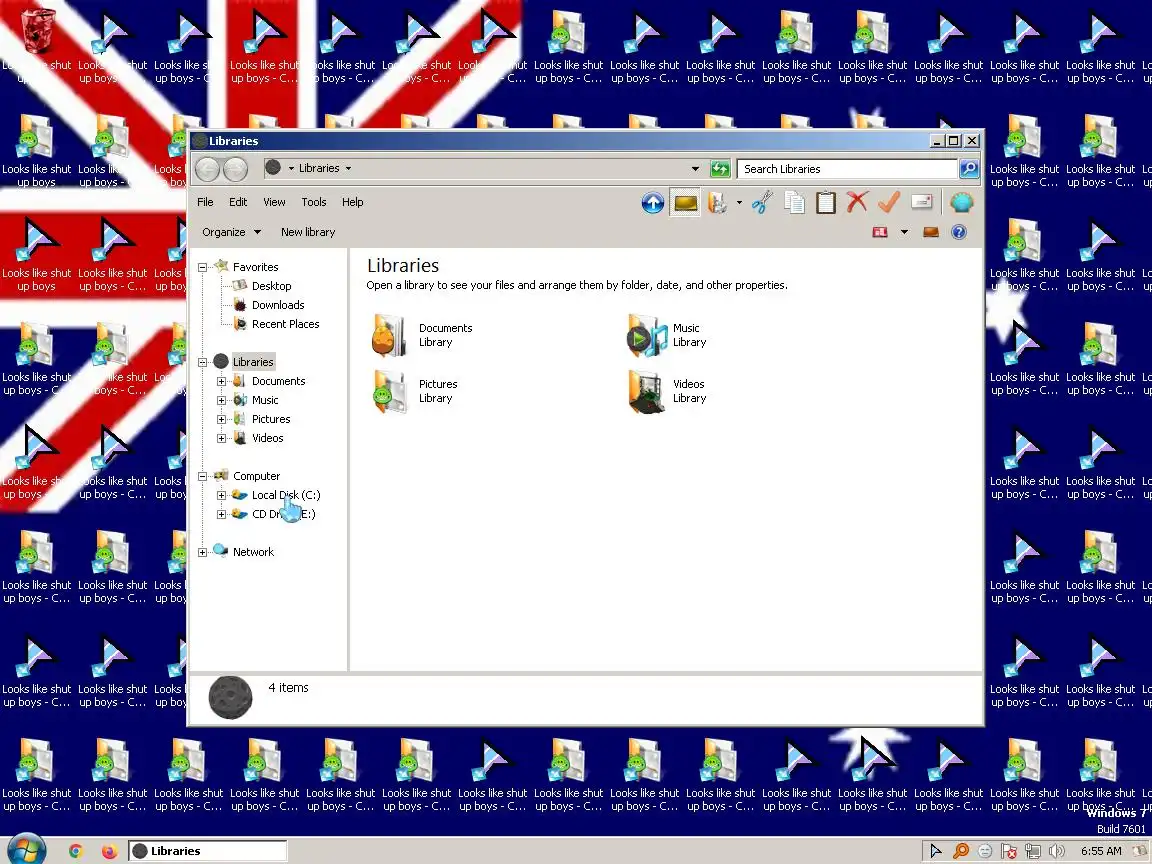Click the orange magnifier tray icon

[960, 851]
